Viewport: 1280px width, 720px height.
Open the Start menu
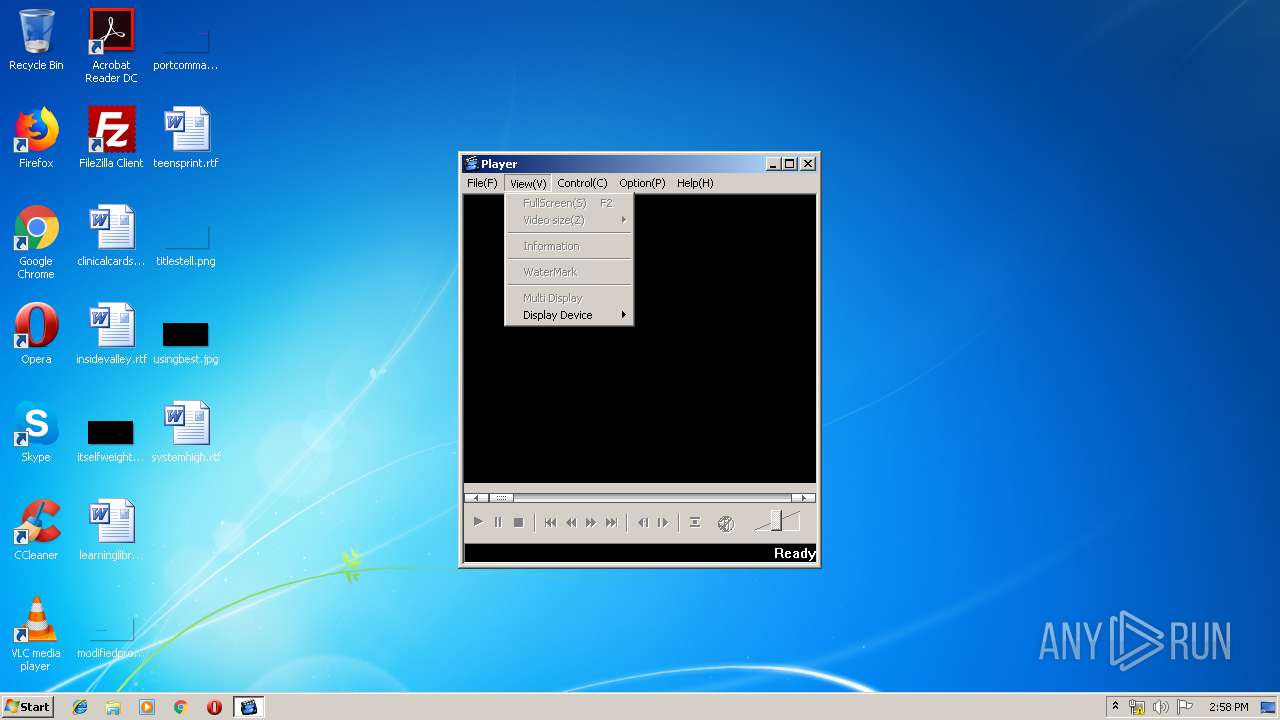click(x=27, y=707)
